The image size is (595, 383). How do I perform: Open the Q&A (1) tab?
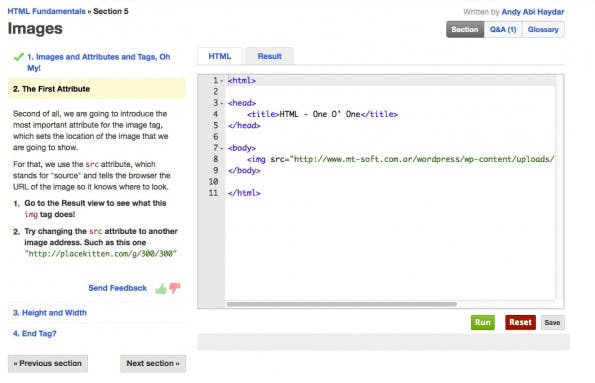coord(503,29)
